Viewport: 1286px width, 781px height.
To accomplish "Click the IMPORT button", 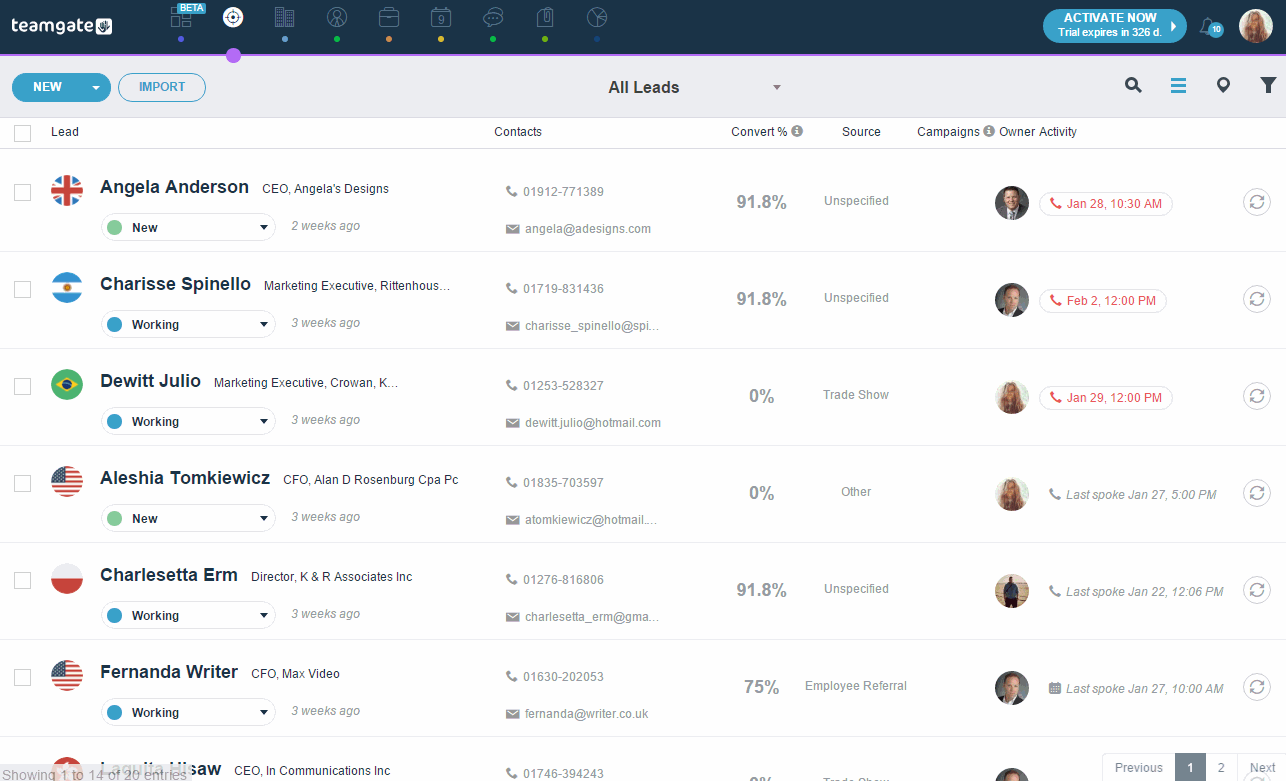I will [162, 88].
